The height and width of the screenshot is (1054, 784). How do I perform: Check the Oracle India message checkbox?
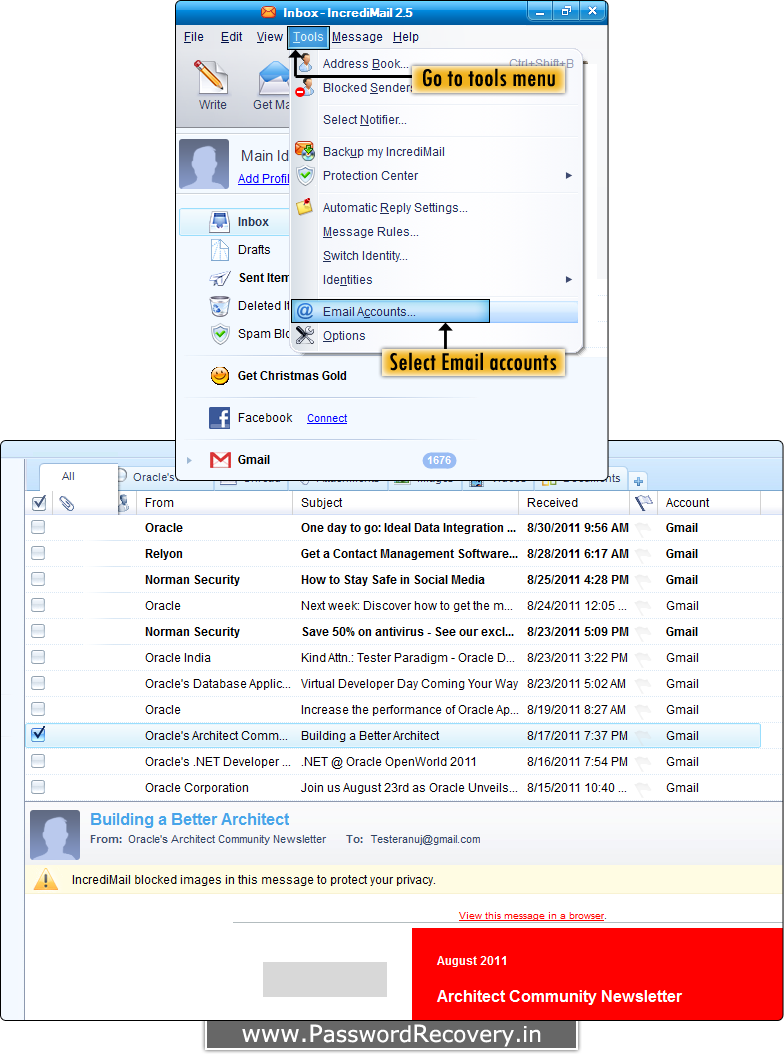click(x=38, y=657)
